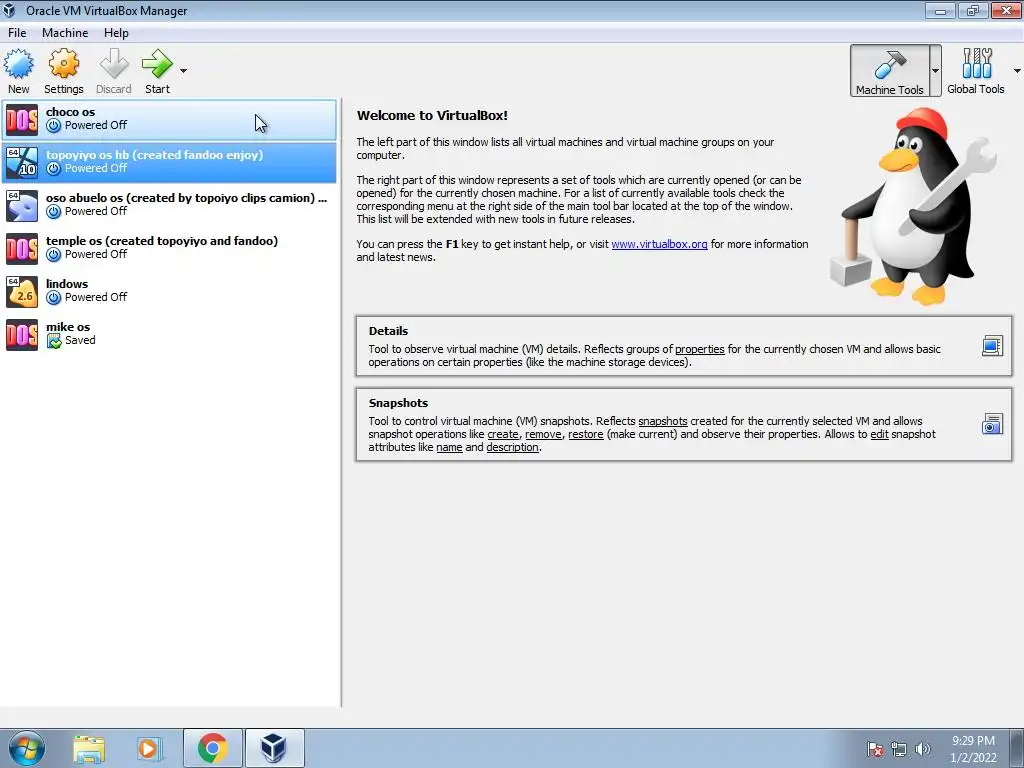Click the network tray icon

point(899,749)
